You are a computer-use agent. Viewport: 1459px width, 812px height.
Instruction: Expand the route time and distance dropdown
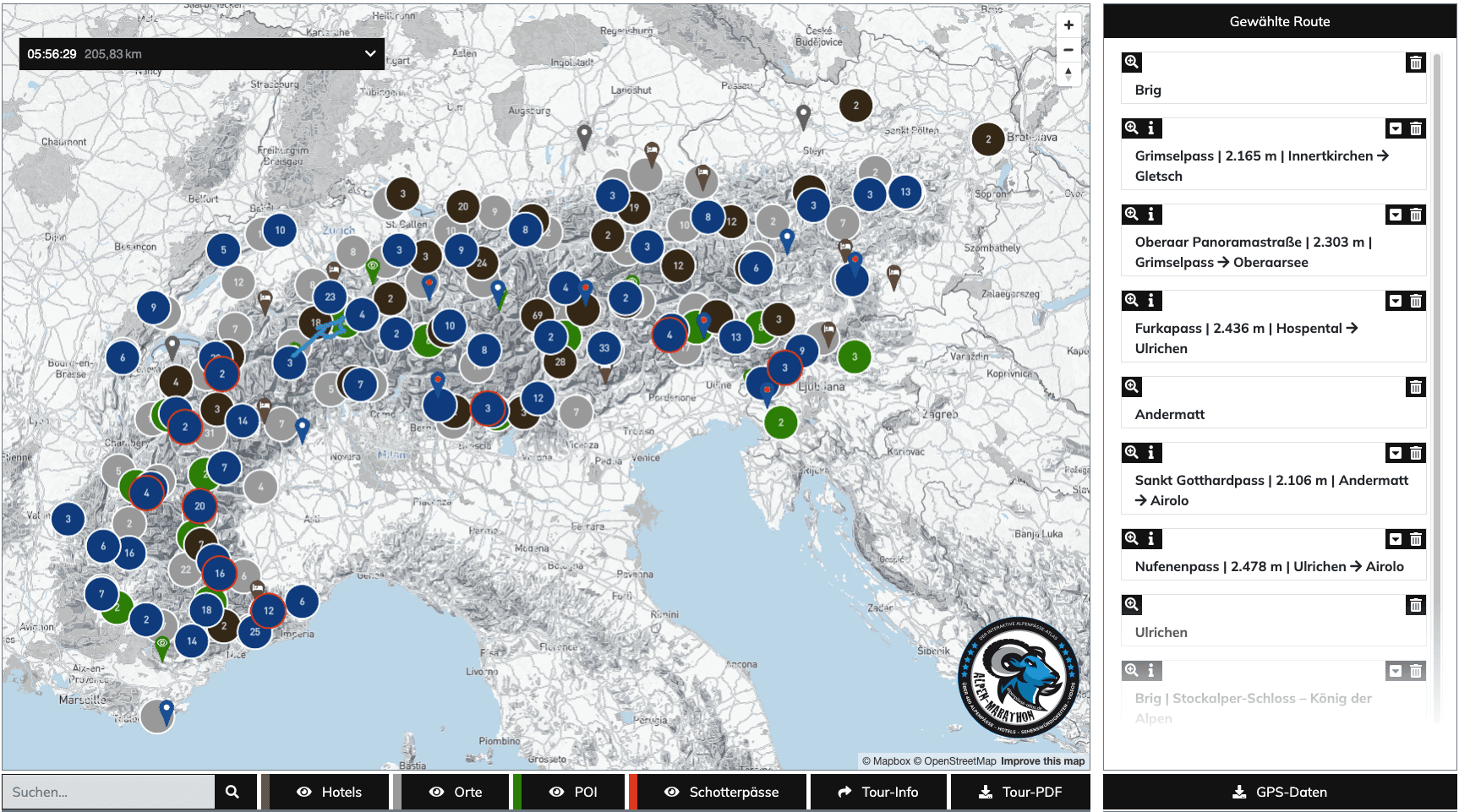369,54
